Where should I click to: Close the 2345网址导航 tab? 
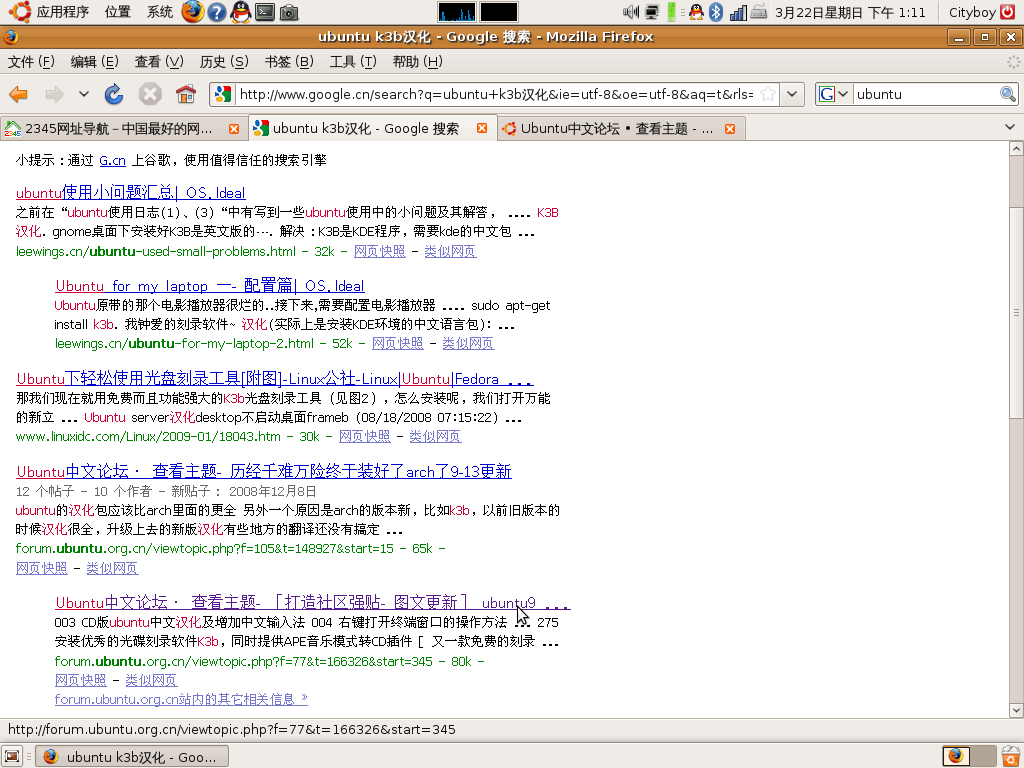(x=233, y=129)
